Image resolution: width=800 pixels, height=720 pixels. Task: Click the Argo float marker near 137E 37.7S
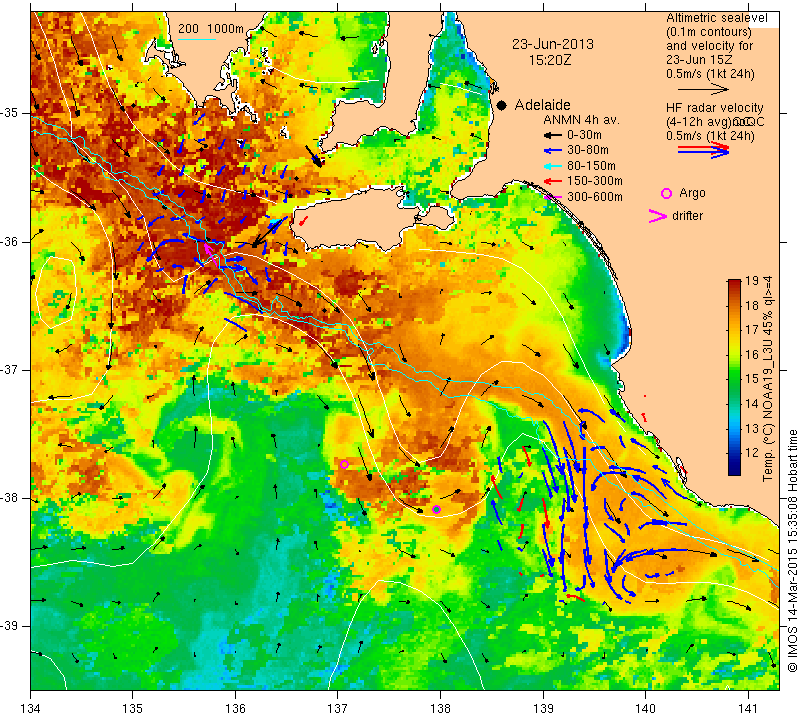344,464
